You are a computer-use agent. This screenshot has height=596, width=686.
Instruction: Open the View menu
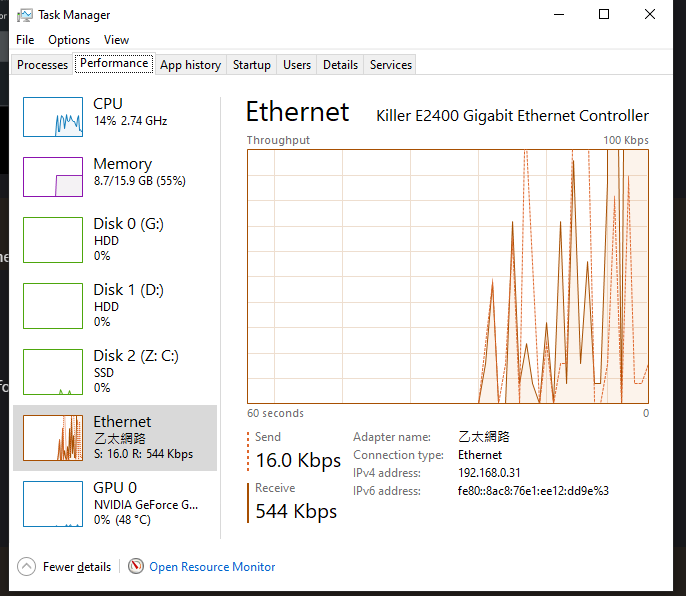tap(116, 40)
